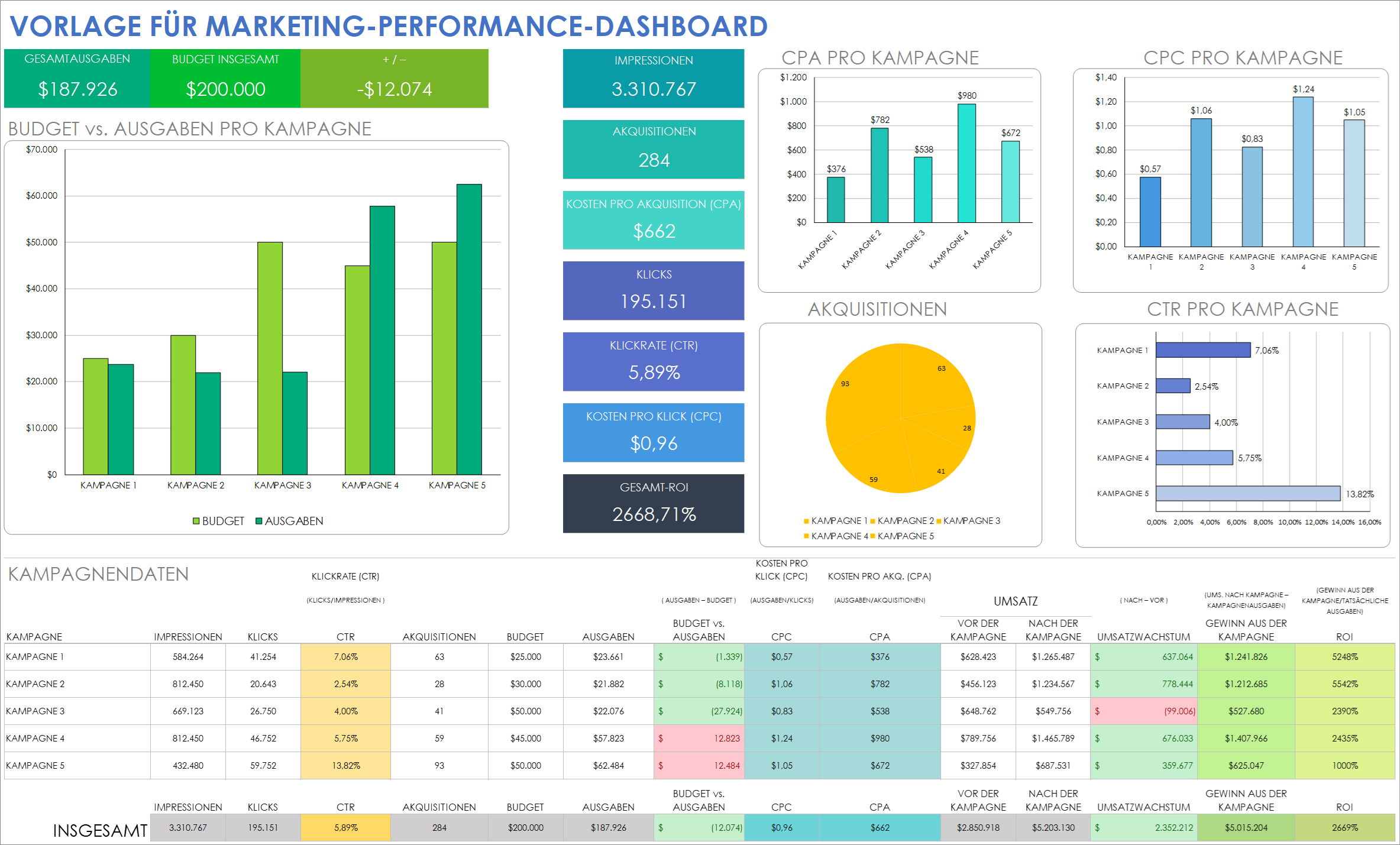Select the KAMPAGNE 1 CTR bar labeled 7,06%
The width and height of the screenshot is (1400, 845).
tap(1204, 350)
